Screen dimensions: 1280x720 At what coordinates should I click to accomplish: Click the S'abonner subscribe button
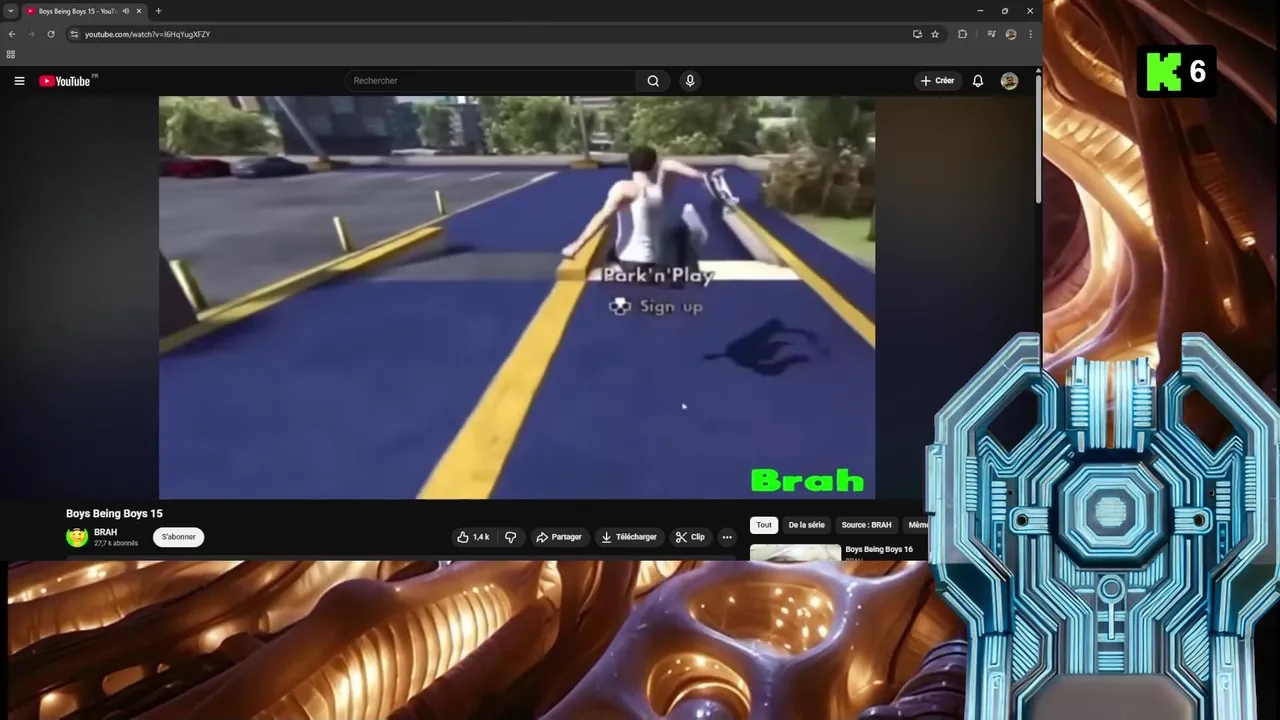pos(179,537)
